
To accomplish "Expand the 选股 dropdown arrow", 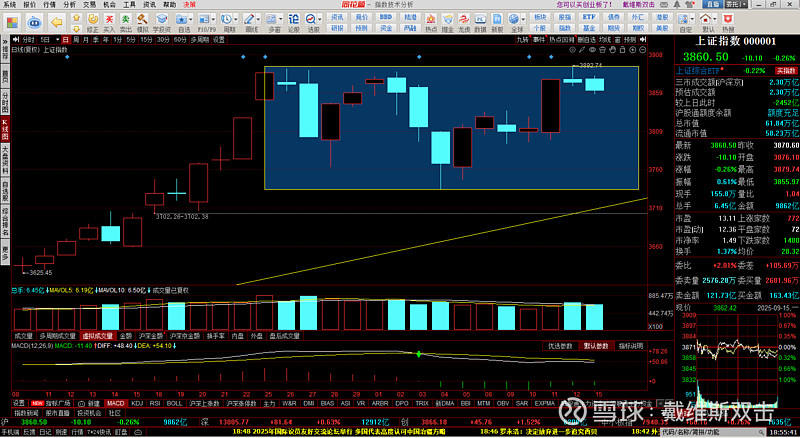I will [320, 19].
